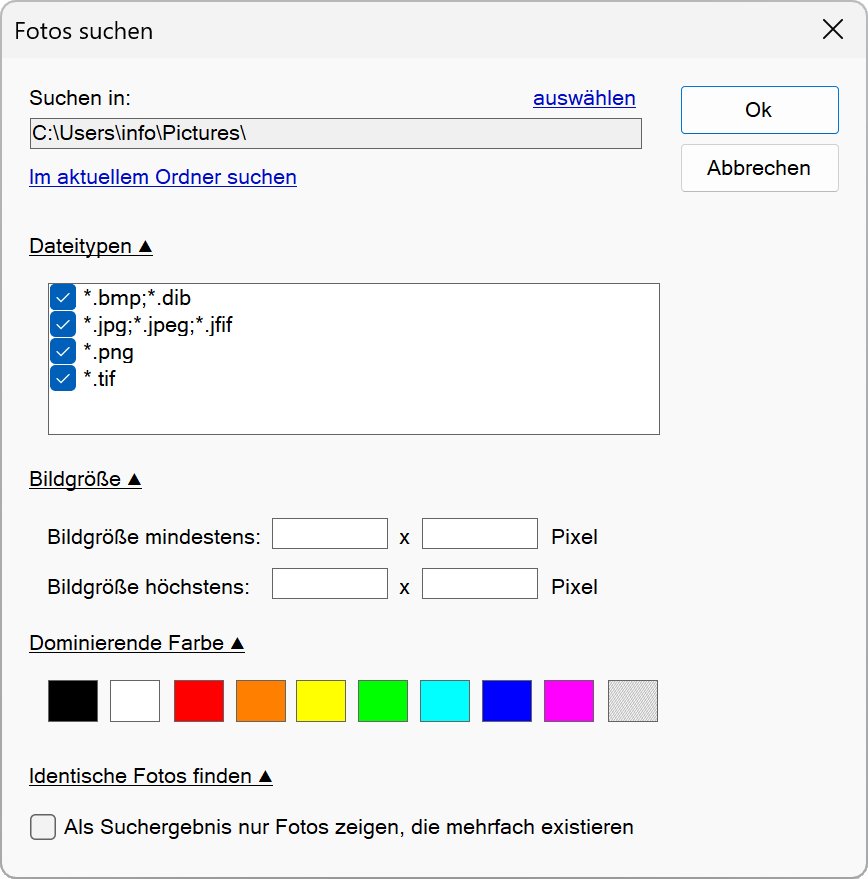Viewport: 868px width, 879px height.
Task: Collapse the Bildgröße section
Action: [86, 479]
